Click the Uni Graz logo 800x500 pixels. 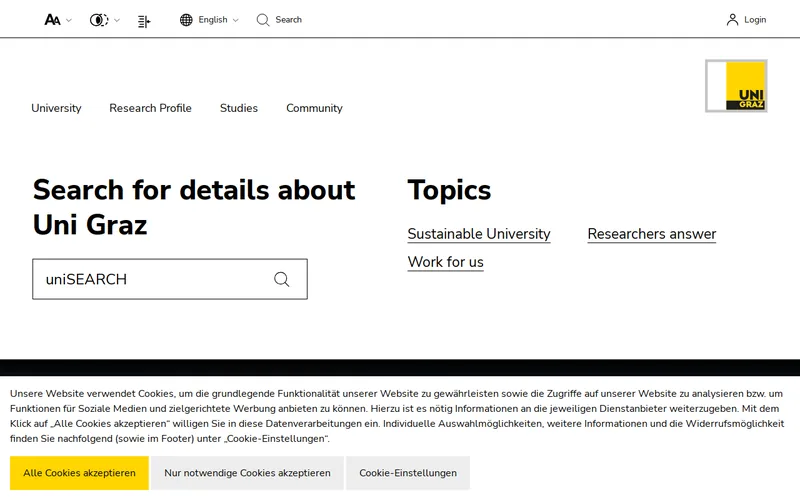tap(736, 86)
